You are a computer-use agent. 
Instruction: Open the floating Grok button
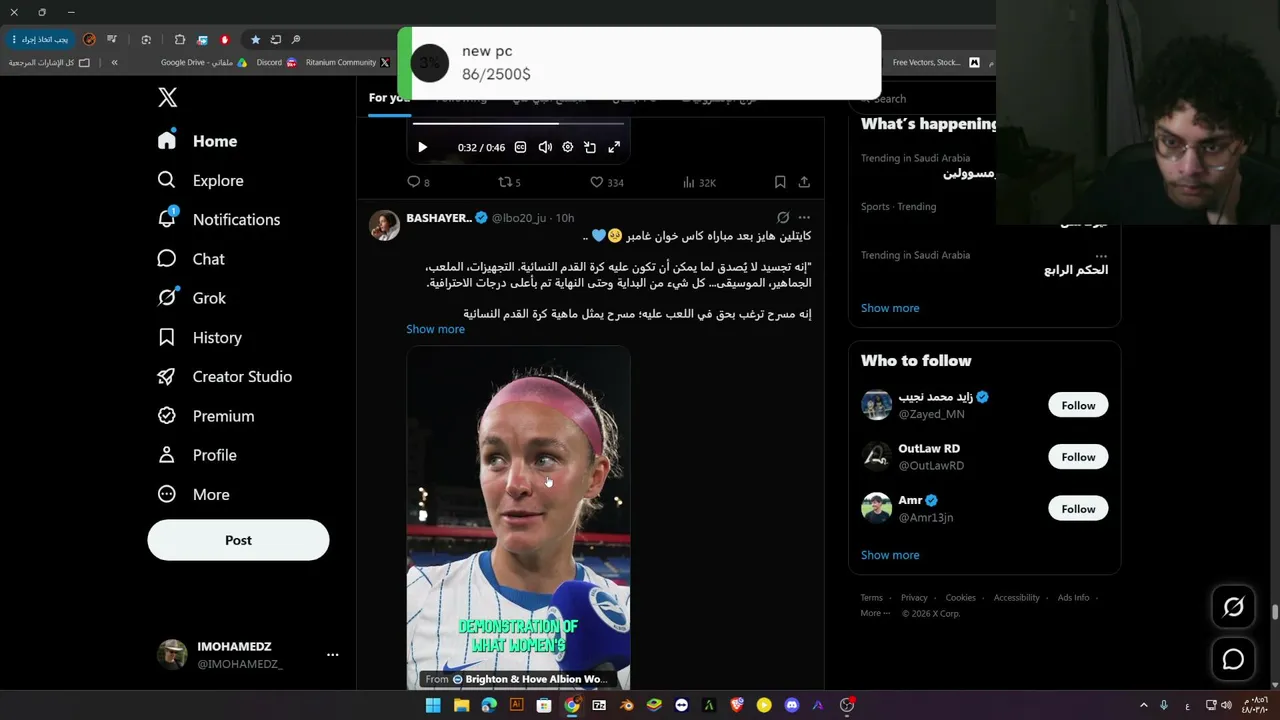point(1233,607)
